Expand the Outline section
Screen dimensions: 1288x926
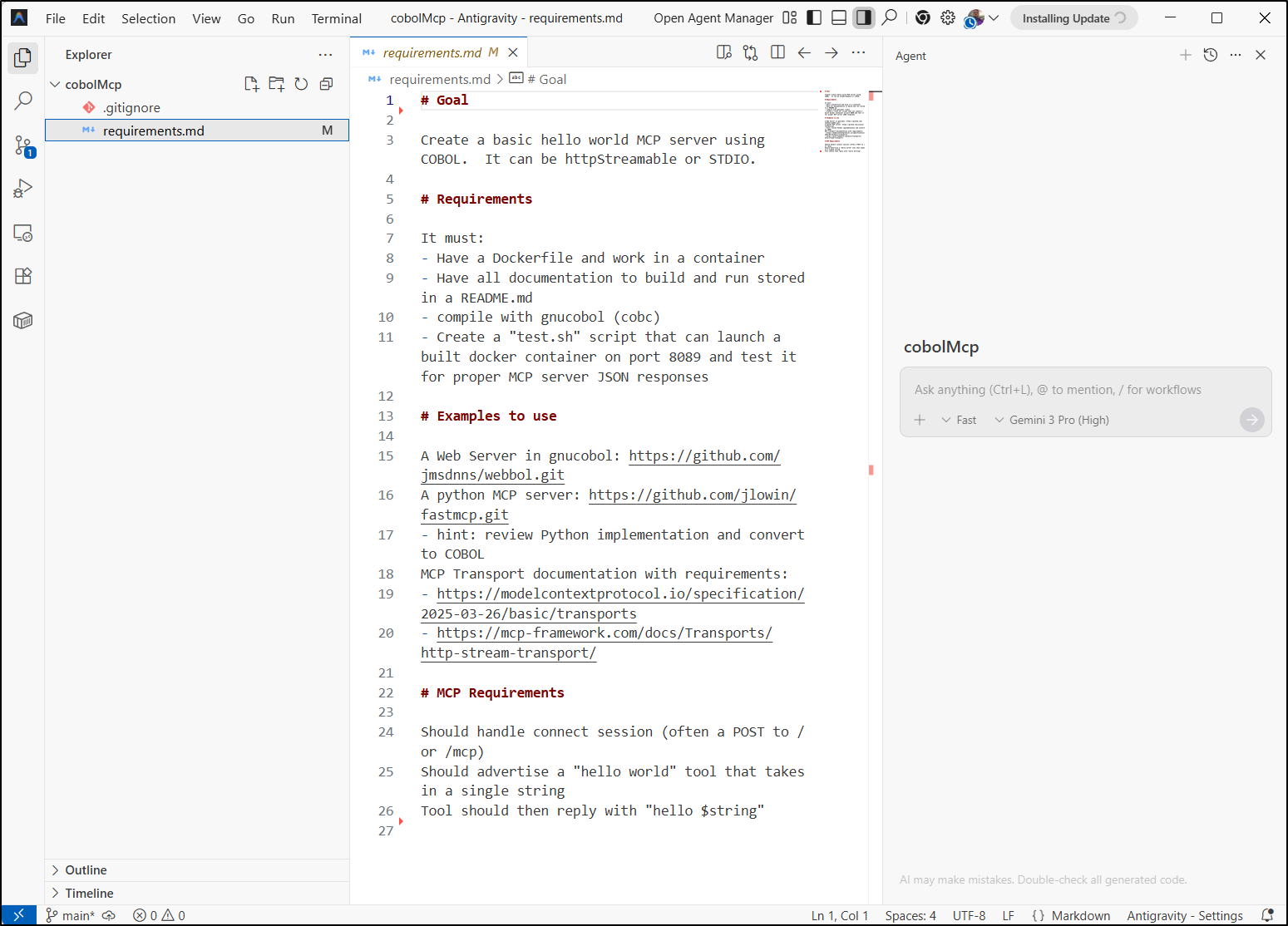[x=86, y=869]
